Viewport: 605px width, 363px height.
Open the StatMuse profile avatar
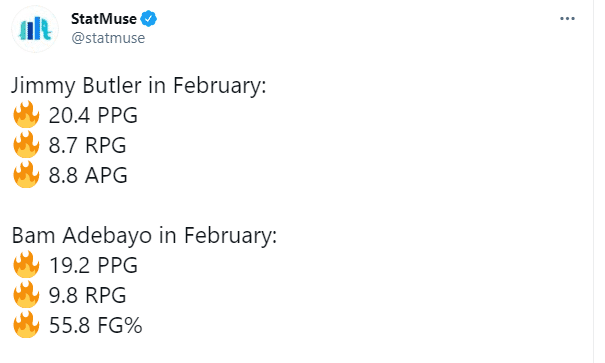pos(35,29)
